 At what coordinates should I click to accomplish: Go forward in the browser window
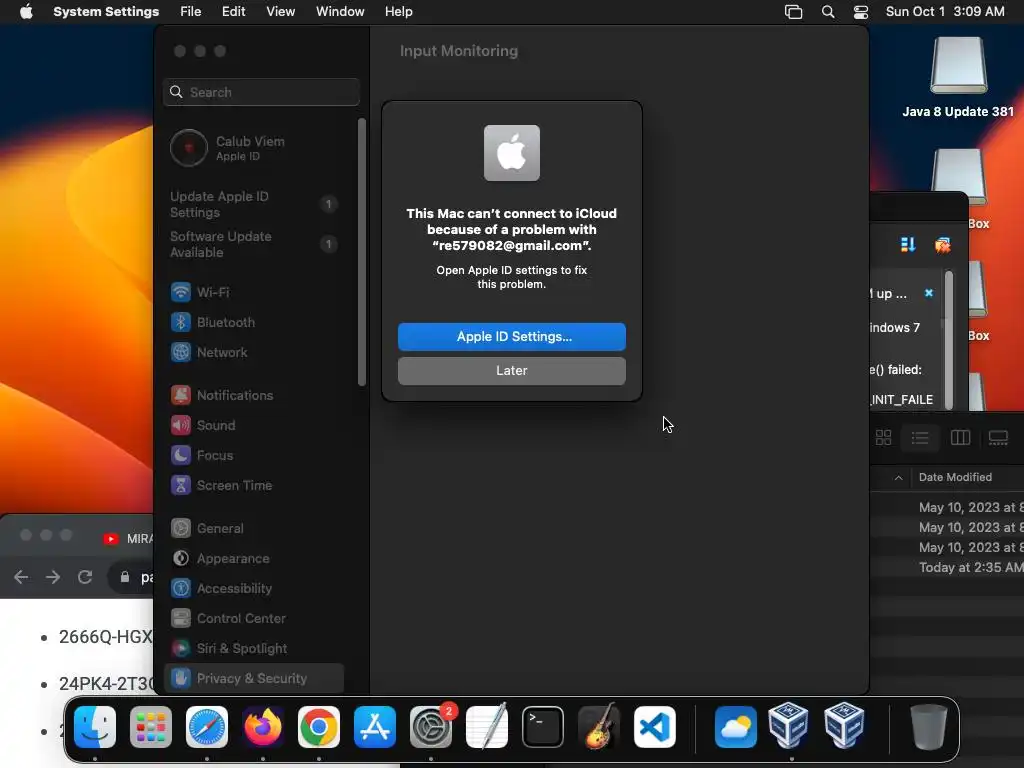coord(53,577)
